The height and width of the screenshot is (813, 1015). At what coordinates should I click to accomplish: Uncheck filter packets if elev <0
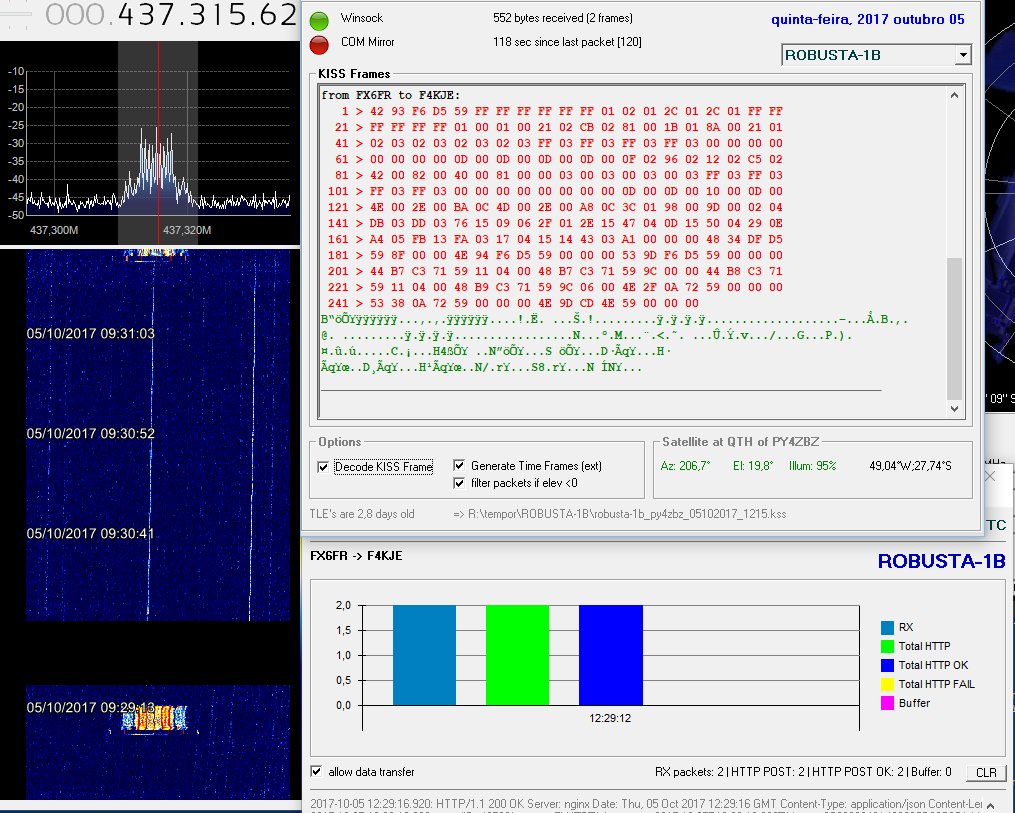pyautogui.click(x=459, y=483)
